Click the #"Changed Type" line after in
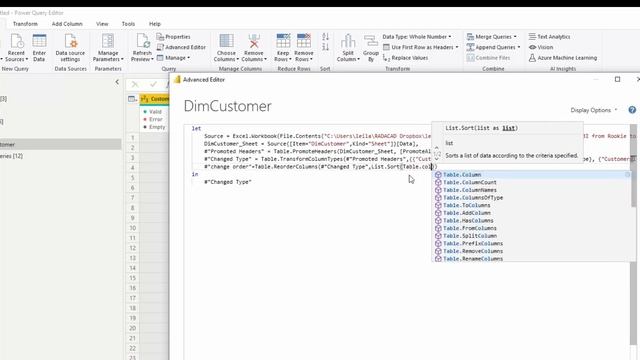The height and width of the screenshot is (360, 640). click(x=228, y=182)
